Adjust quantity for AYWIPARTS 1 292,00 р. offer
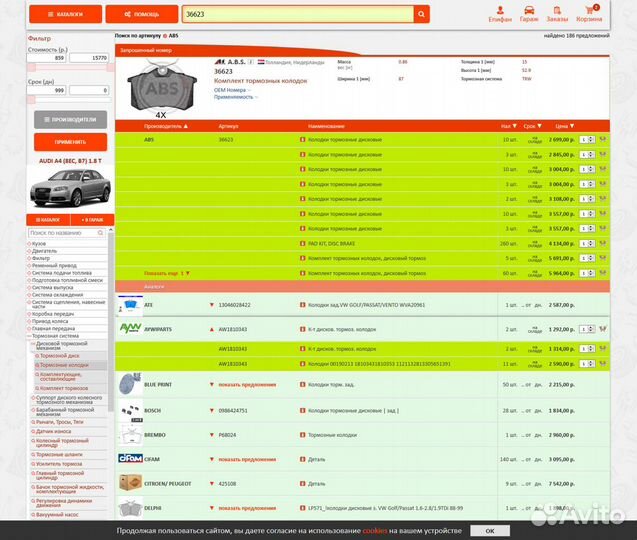 coord(587,329)
